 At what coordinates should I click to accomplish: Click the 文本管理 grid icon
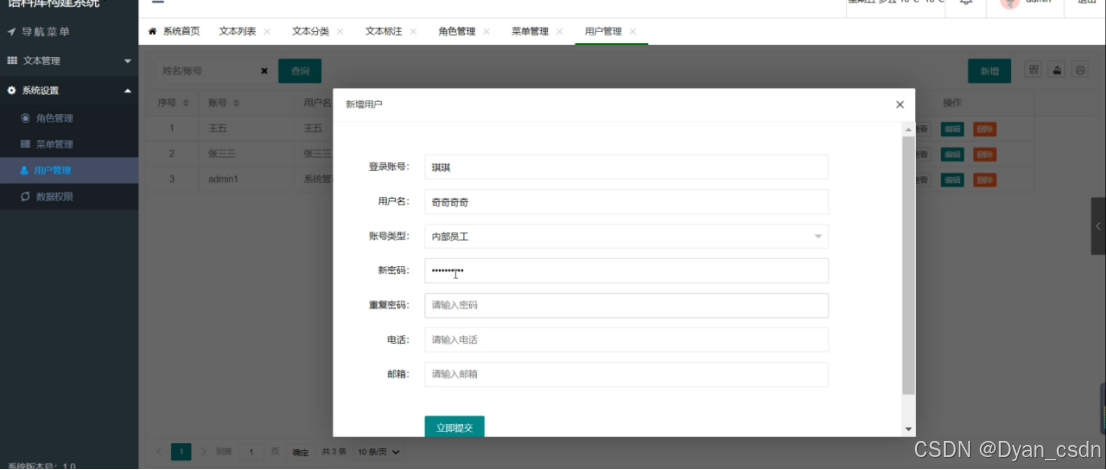(x=12, y=61)
